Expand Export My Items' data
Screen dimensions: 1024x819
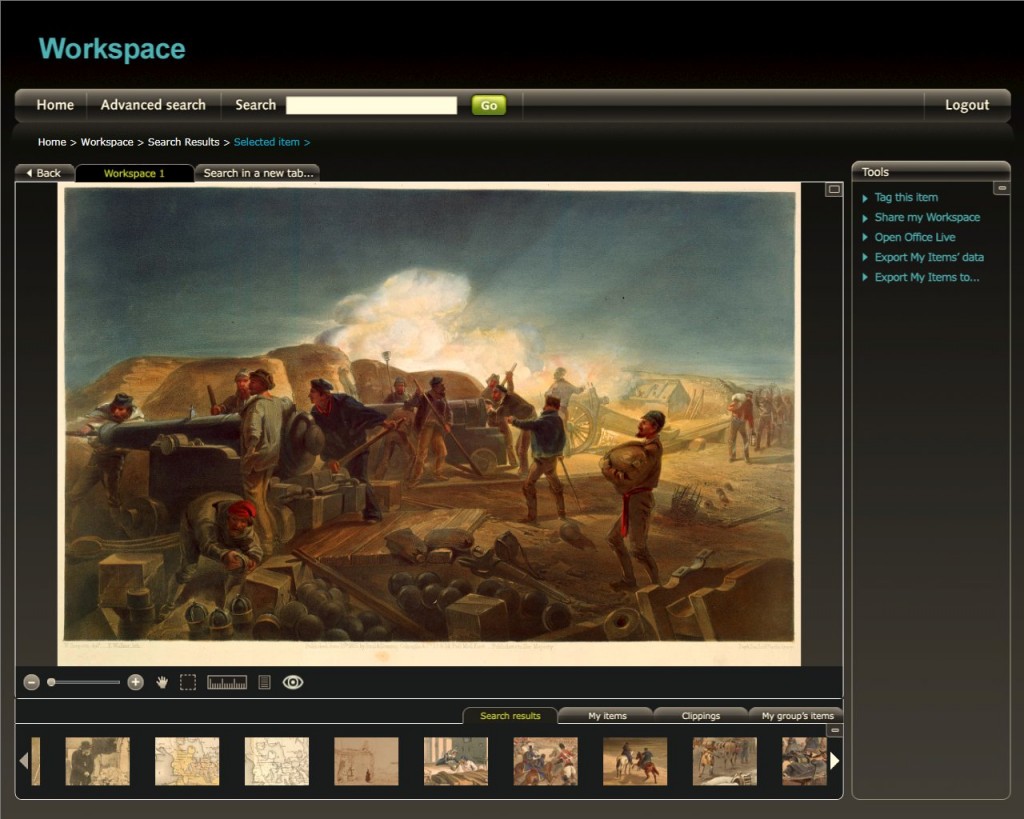[x=929, y=257]
